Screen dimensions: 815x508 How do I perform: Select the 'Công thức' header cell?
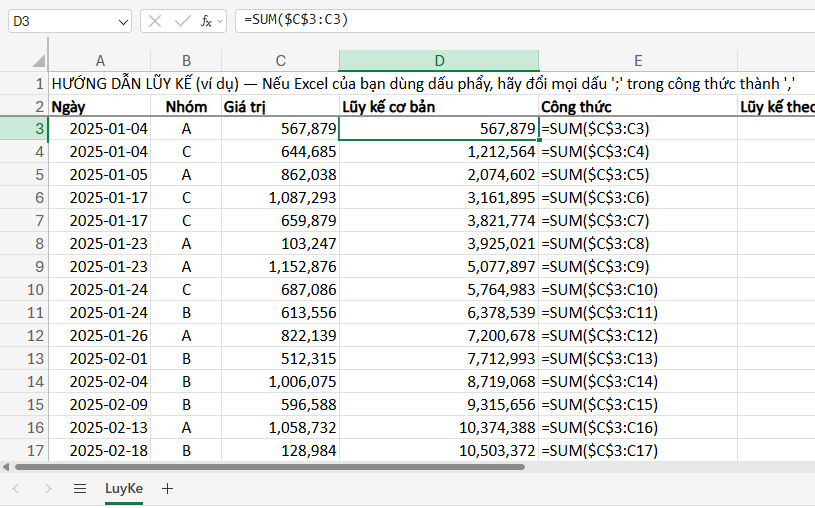638,106
